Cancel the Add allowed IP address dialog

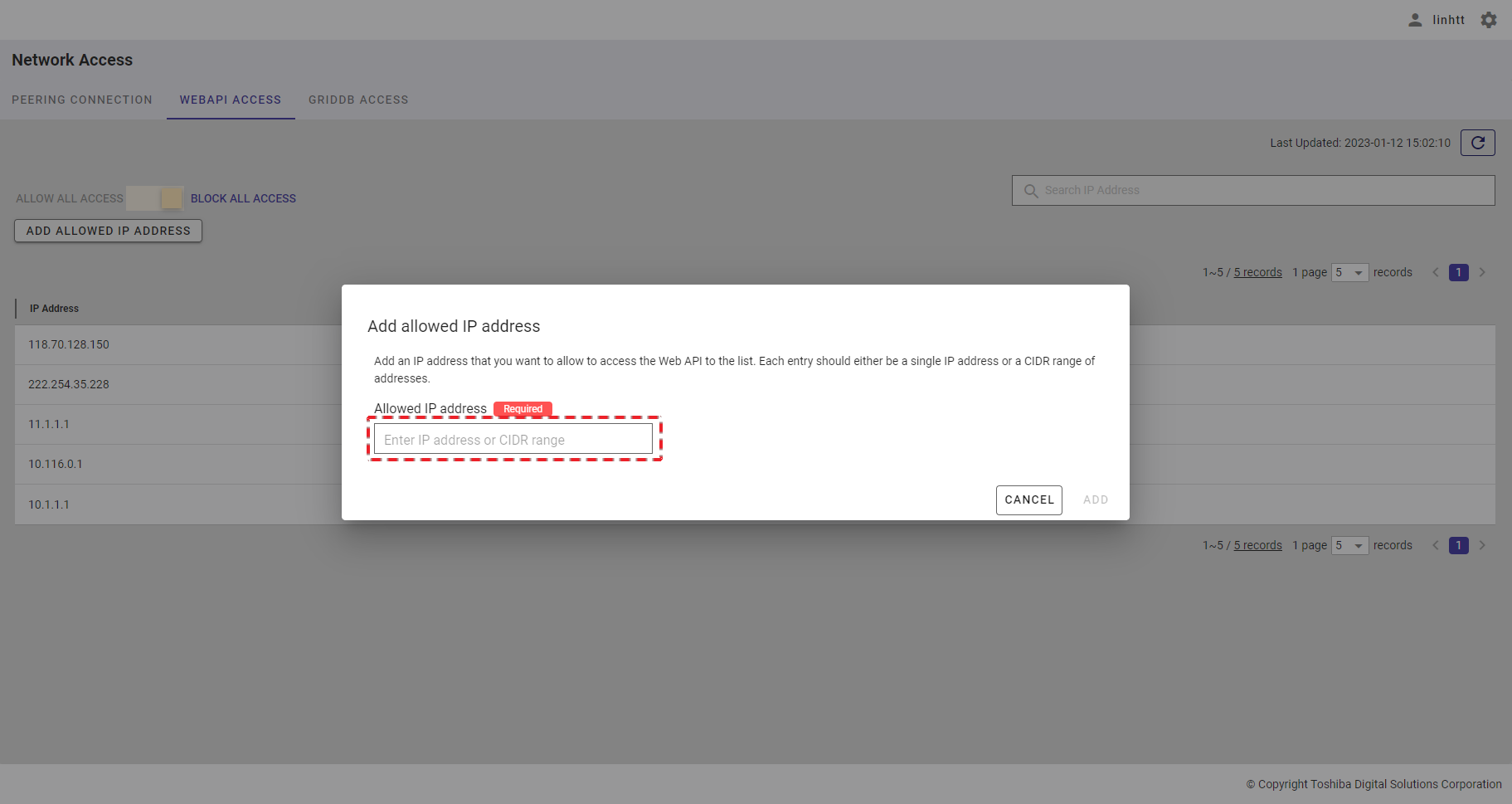pos(1028,499)
